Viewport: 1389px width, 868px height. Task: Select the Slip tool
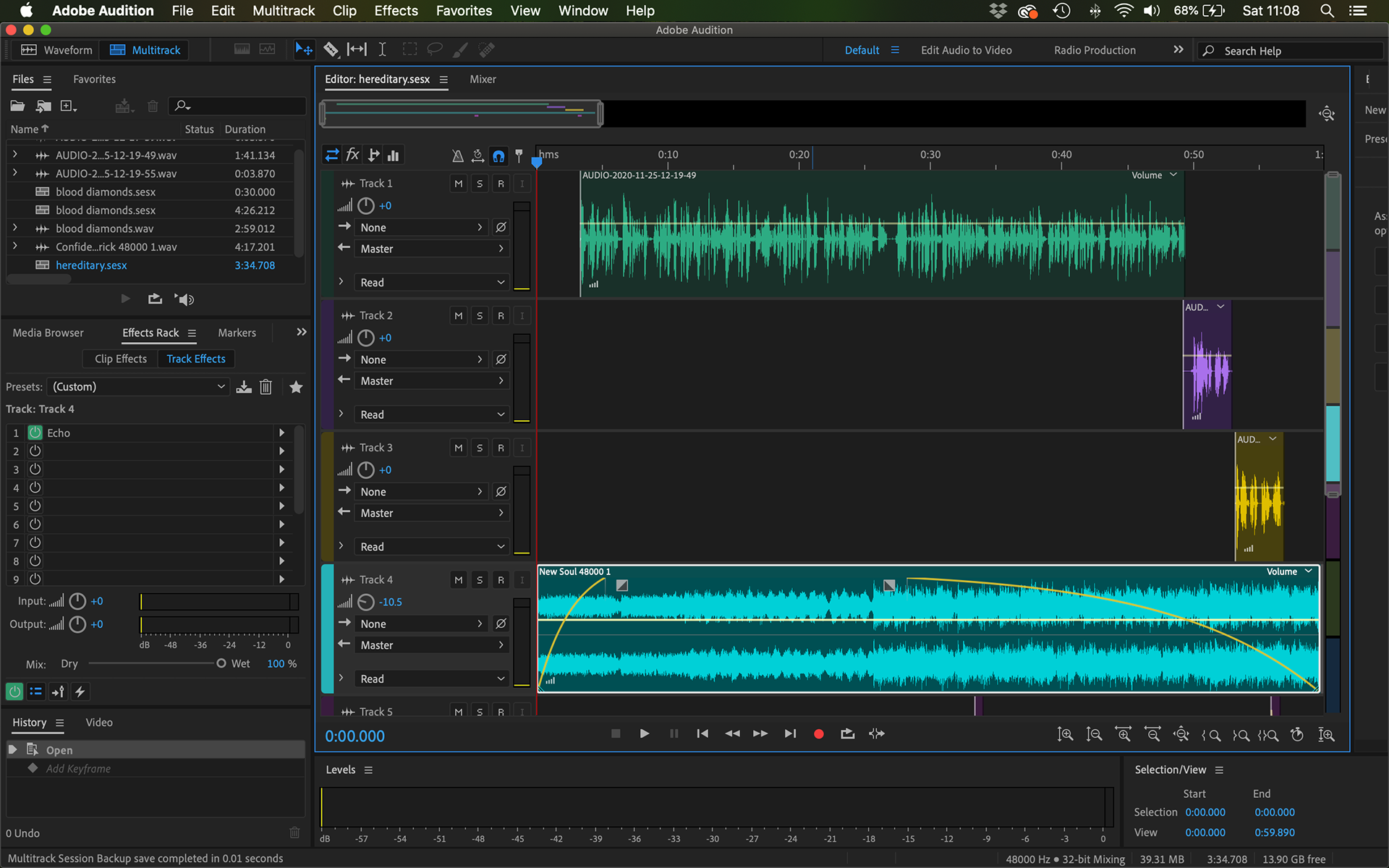click(357, 50)
